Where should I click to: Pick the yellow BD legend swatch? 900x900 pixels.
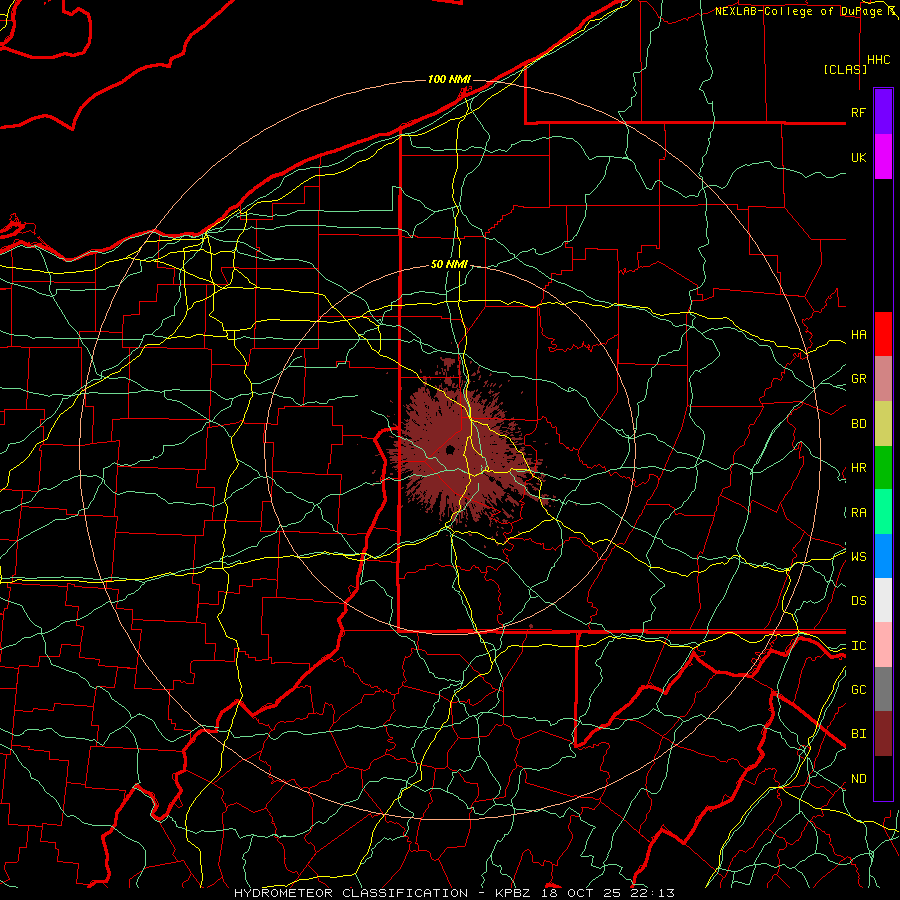point(883,423)
